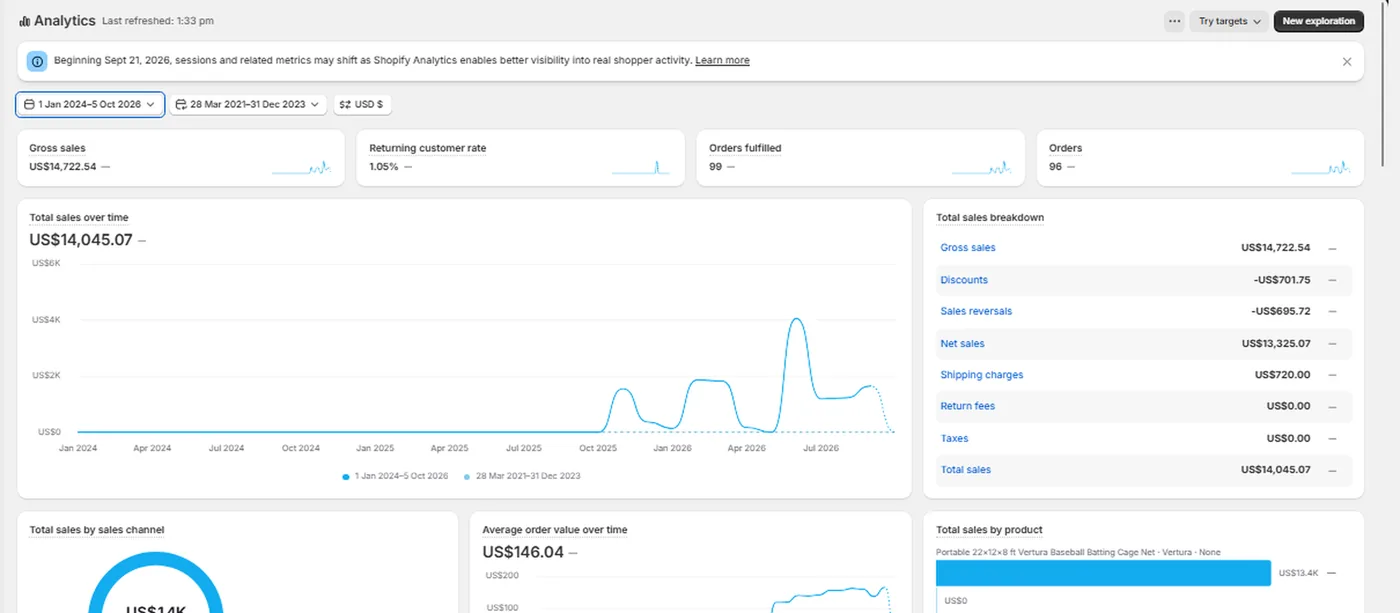Open the Try targets dropdown
Viewport: 1400px width, 613px height.
tap(1229, 21)
